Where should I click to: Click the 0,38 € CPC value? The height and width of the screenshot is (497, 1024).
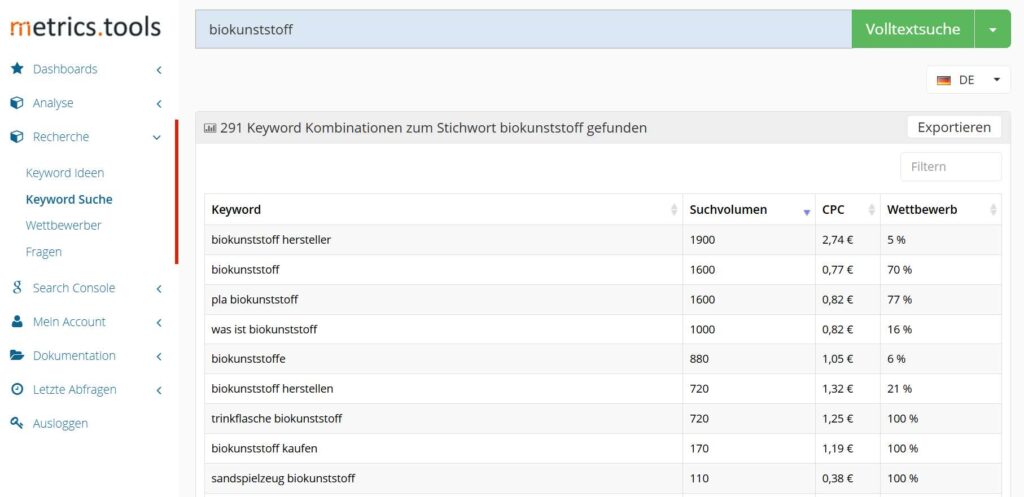click(837, 479)
